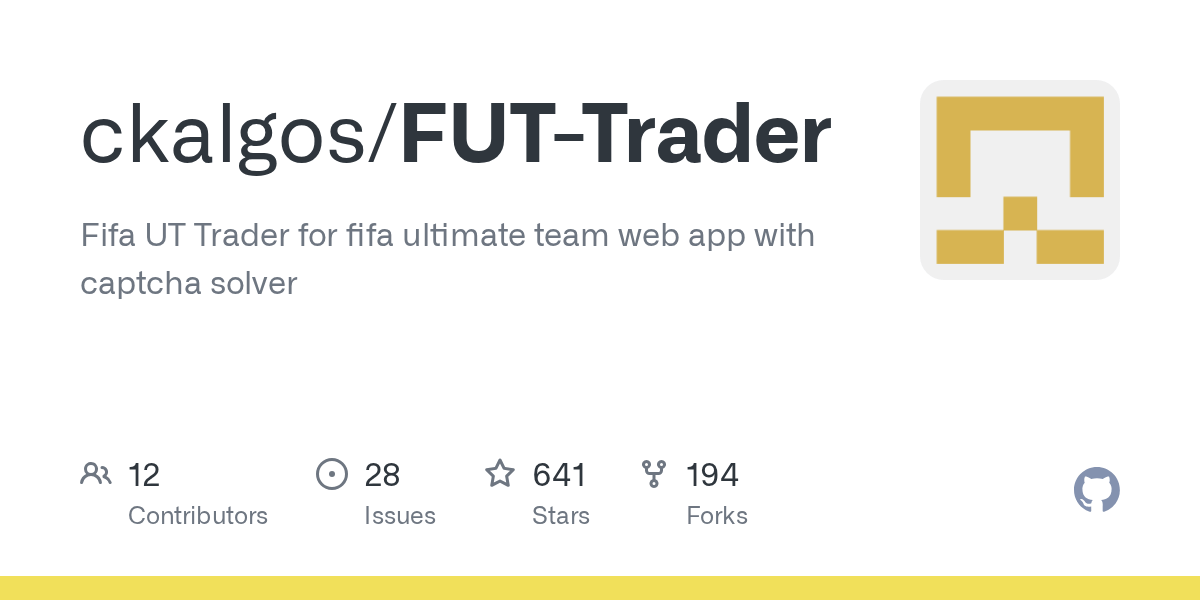Click the yellow language bar at bottom
The image size is (1200, 600).
pos(600,588)
